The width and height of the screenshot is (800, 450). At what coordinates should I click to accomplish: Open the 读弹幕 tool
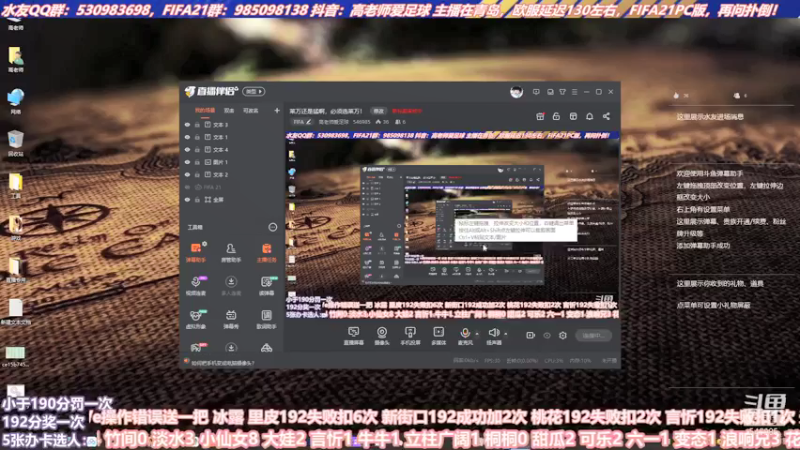tap(266, 286)
